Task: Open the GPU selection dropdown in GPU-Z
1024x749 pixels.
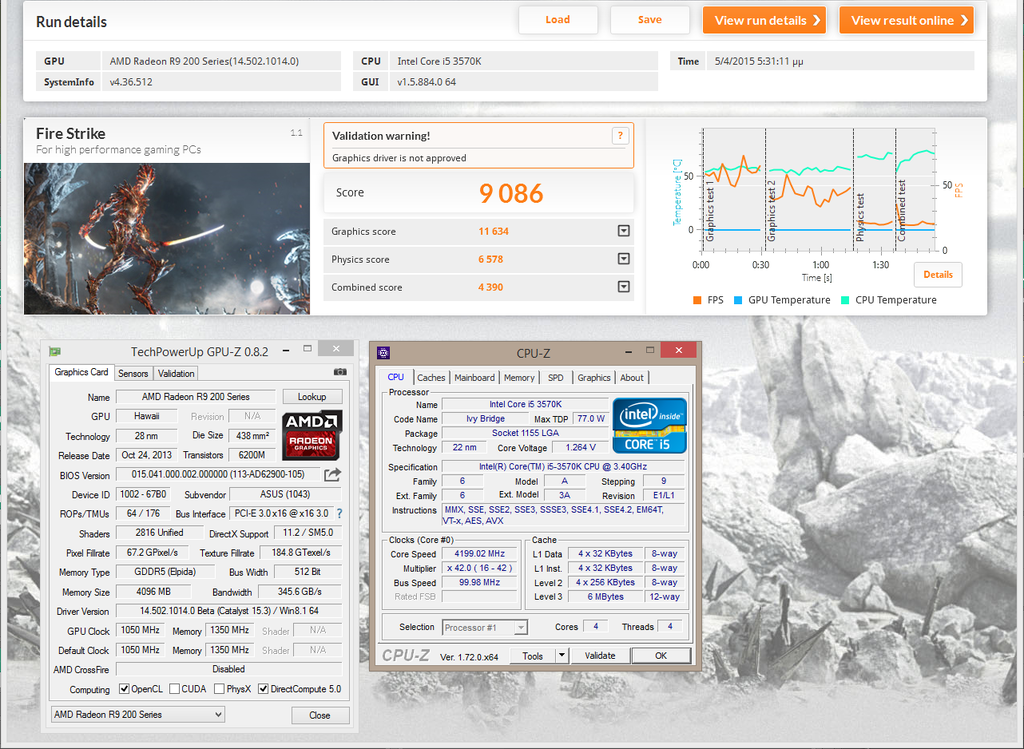Action: (138, 715)
